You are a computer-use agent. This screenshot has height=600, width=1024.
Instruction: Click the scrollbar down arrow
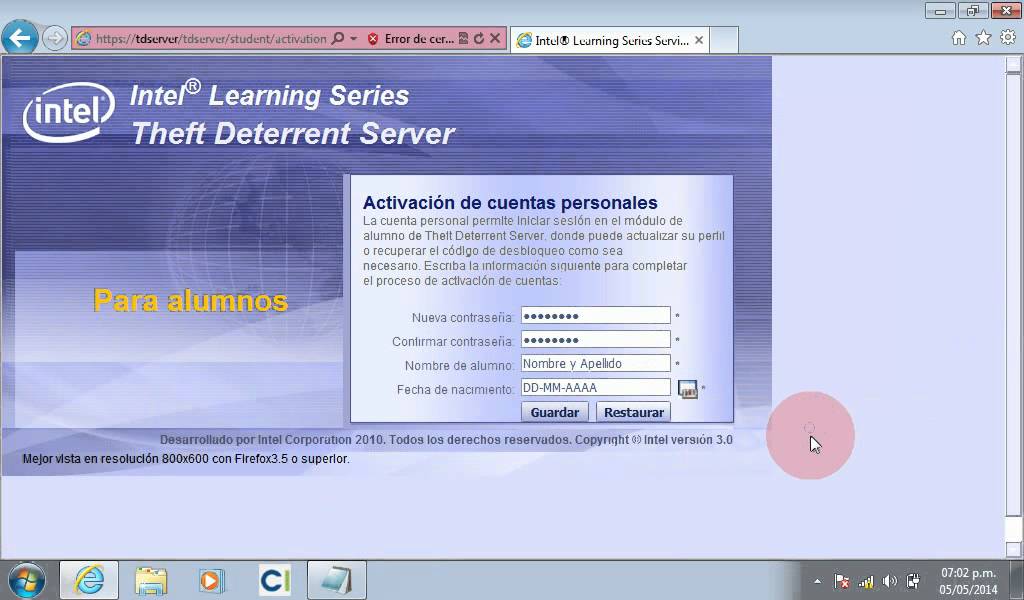[1014, 548]
